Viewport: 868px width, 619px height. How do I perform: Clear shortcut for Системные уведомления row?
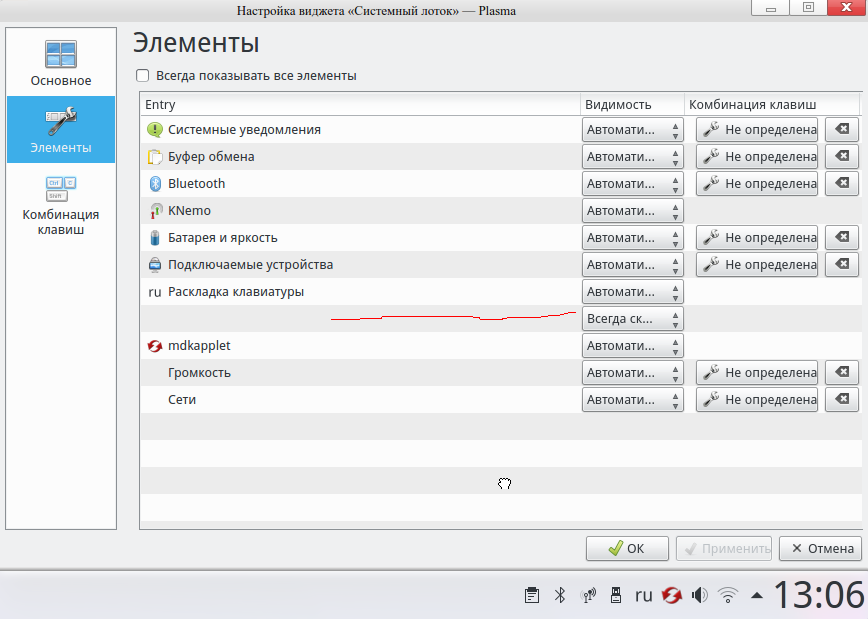pyautogui.click(x=841, y=130)
